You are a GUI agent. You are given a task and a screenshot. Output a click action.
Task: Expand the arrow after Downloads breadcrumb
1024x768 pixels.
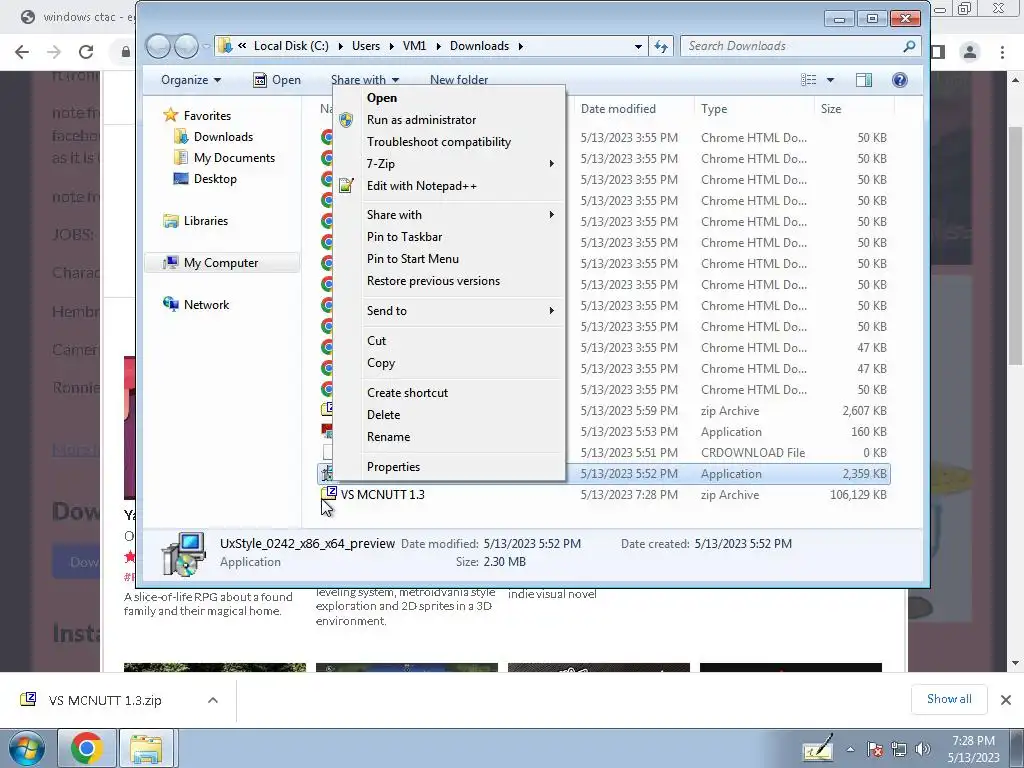(520, 46)
